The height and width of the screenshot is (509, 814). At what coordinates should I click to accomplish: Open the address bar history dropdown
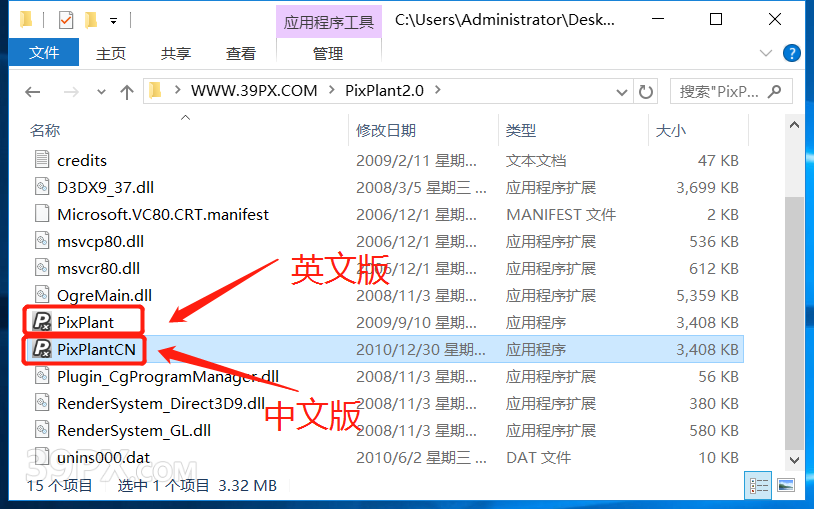[621, 92]
